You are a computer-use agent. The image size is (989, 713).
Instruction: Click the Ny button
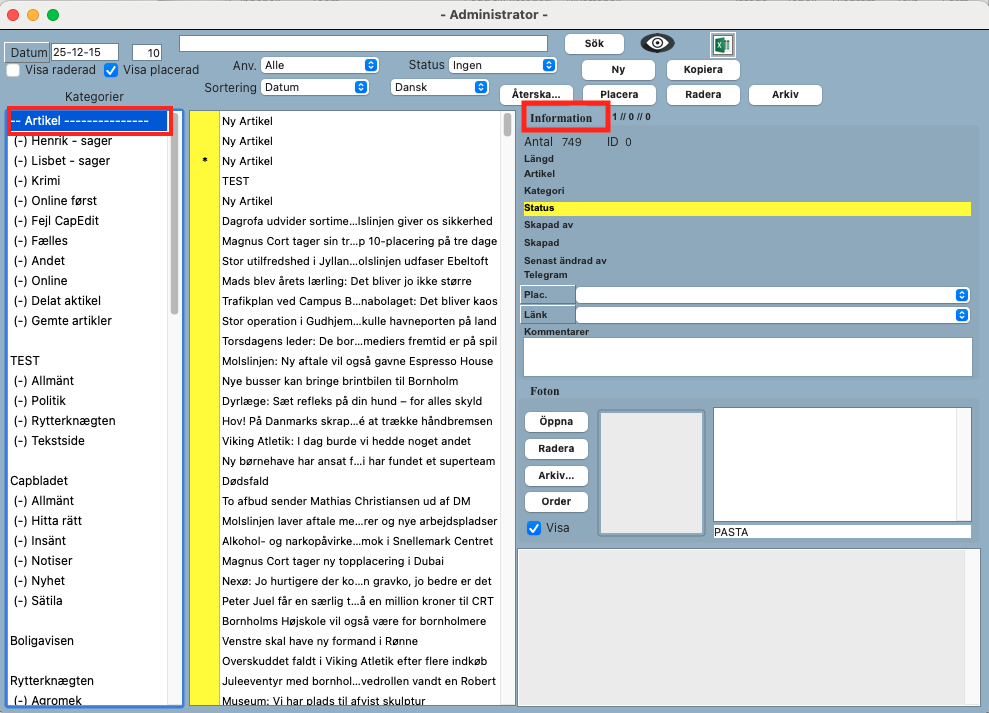tap(618, 70)
